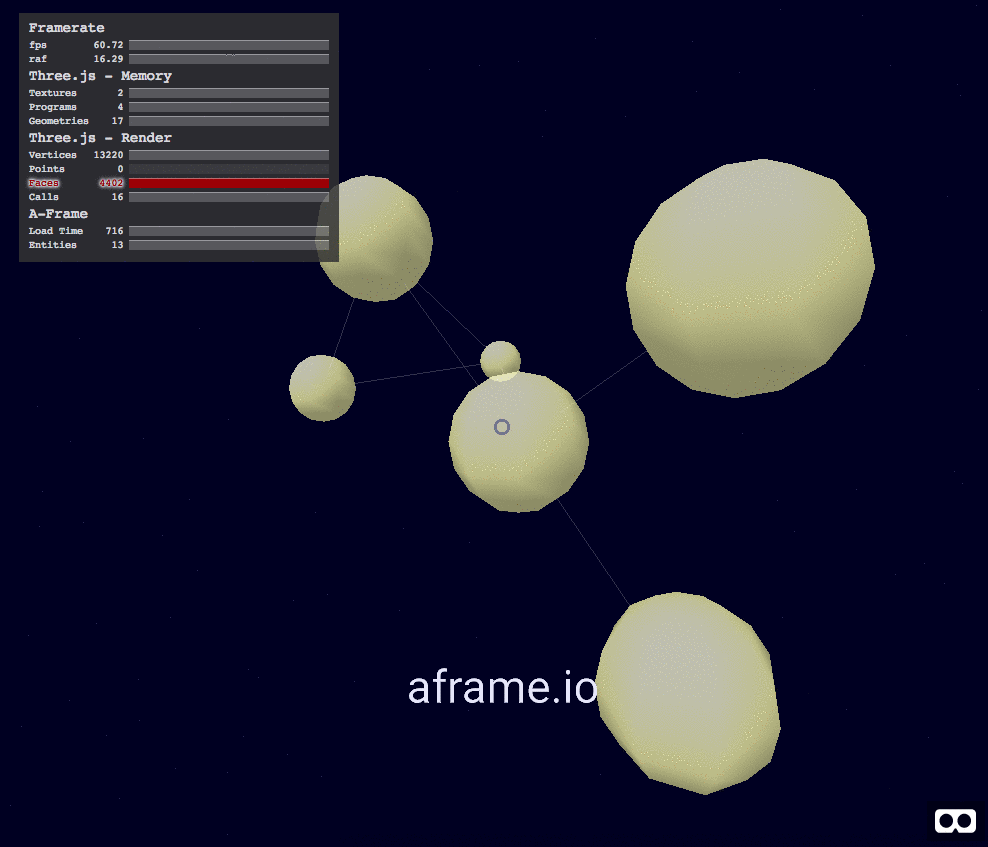This screenshot has height=847, width=988.
Task: Select the Entities stat label
Action: (52, 245)
